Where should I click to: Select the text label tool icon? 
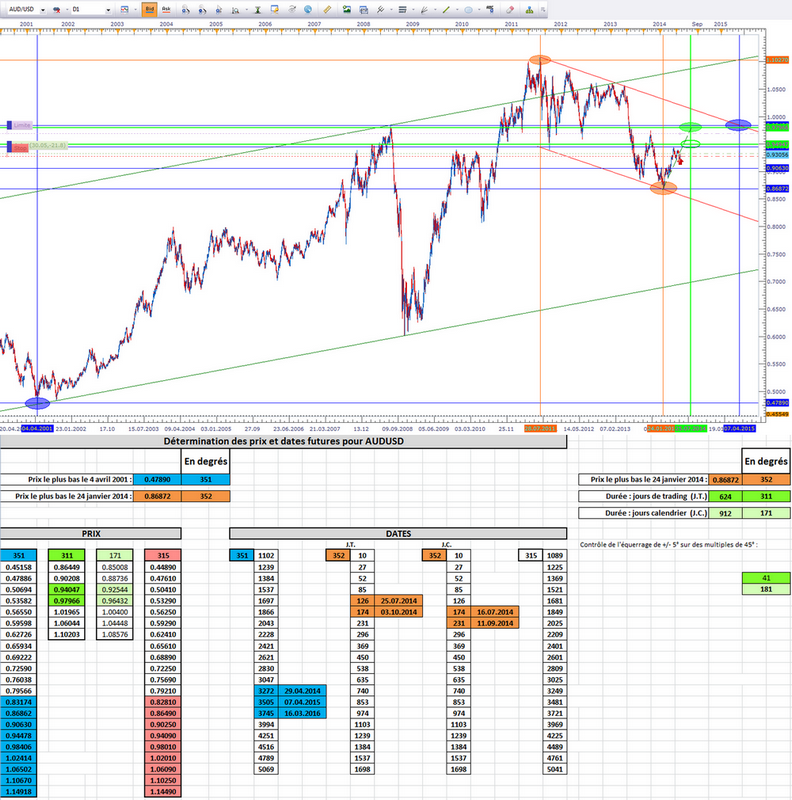point(490,9)
